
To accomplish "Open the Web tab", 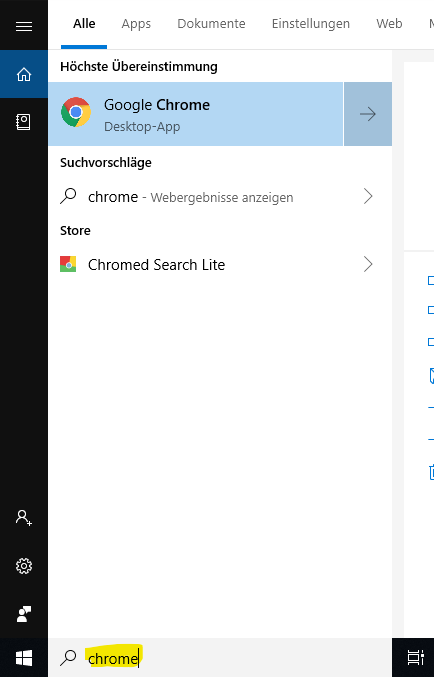I will coord(389,24).
